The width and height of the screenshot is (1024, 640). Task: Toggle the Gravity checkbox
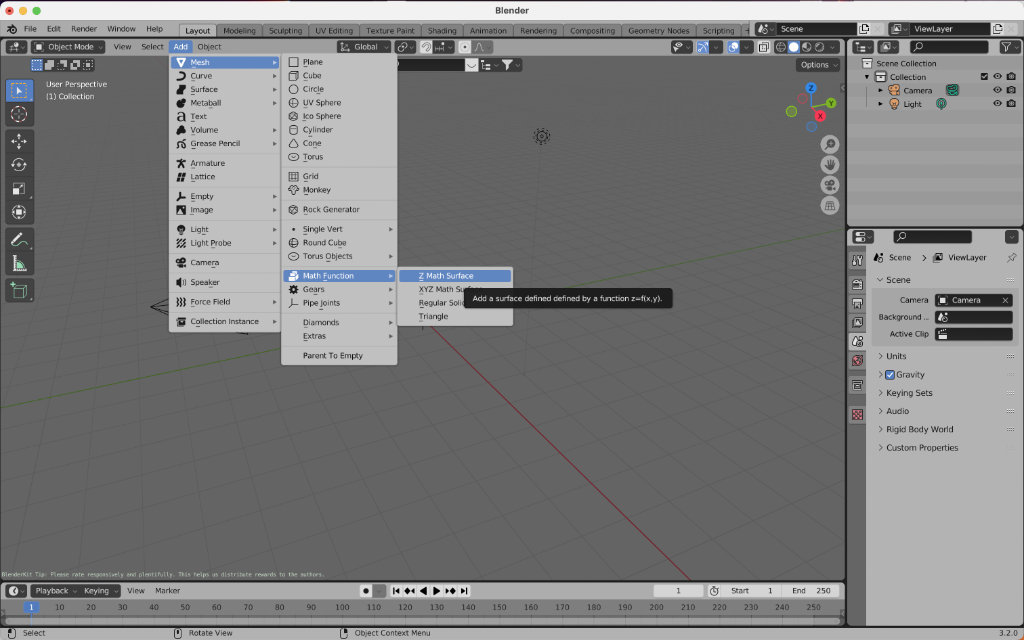890,375
